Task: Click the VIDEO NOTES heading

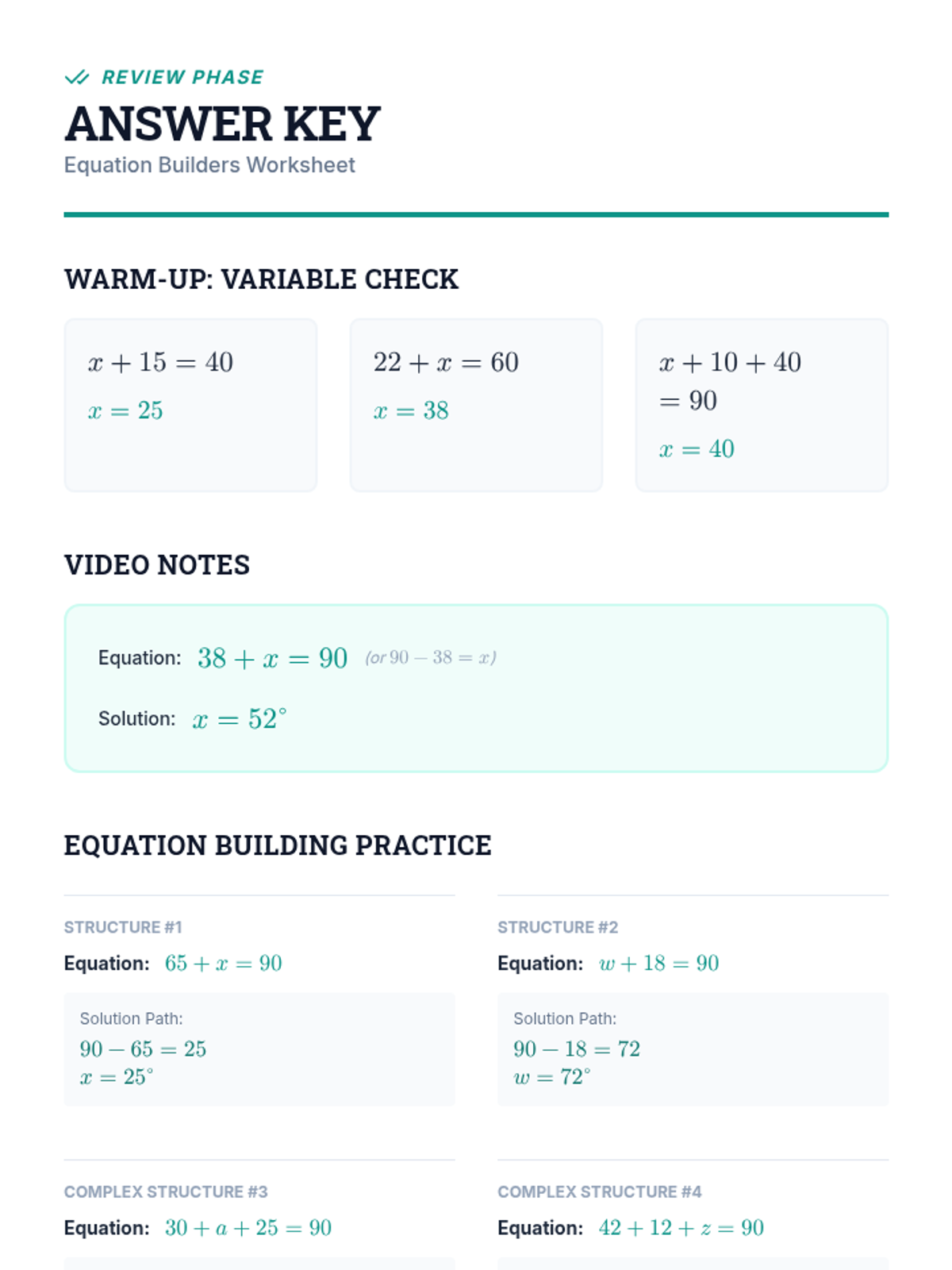Action: (x=157, y=565)
